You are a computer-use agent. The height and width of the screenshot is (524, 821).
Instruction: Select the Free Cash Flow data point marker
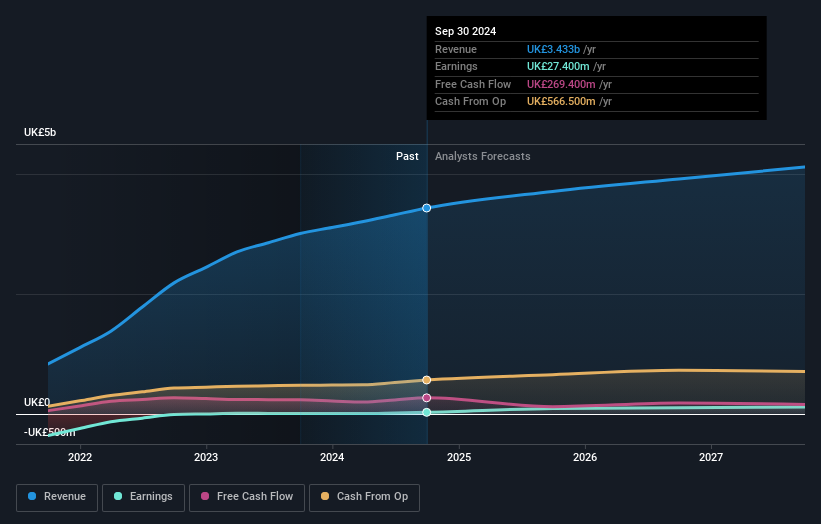pos(427,398)
